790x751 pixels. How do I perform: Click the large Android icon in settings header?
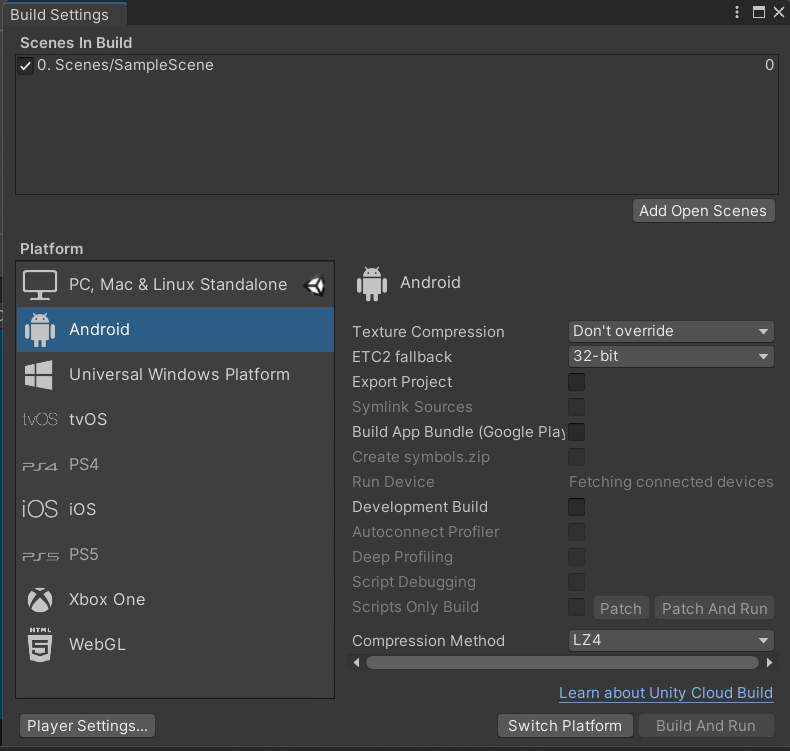[372, 284]
